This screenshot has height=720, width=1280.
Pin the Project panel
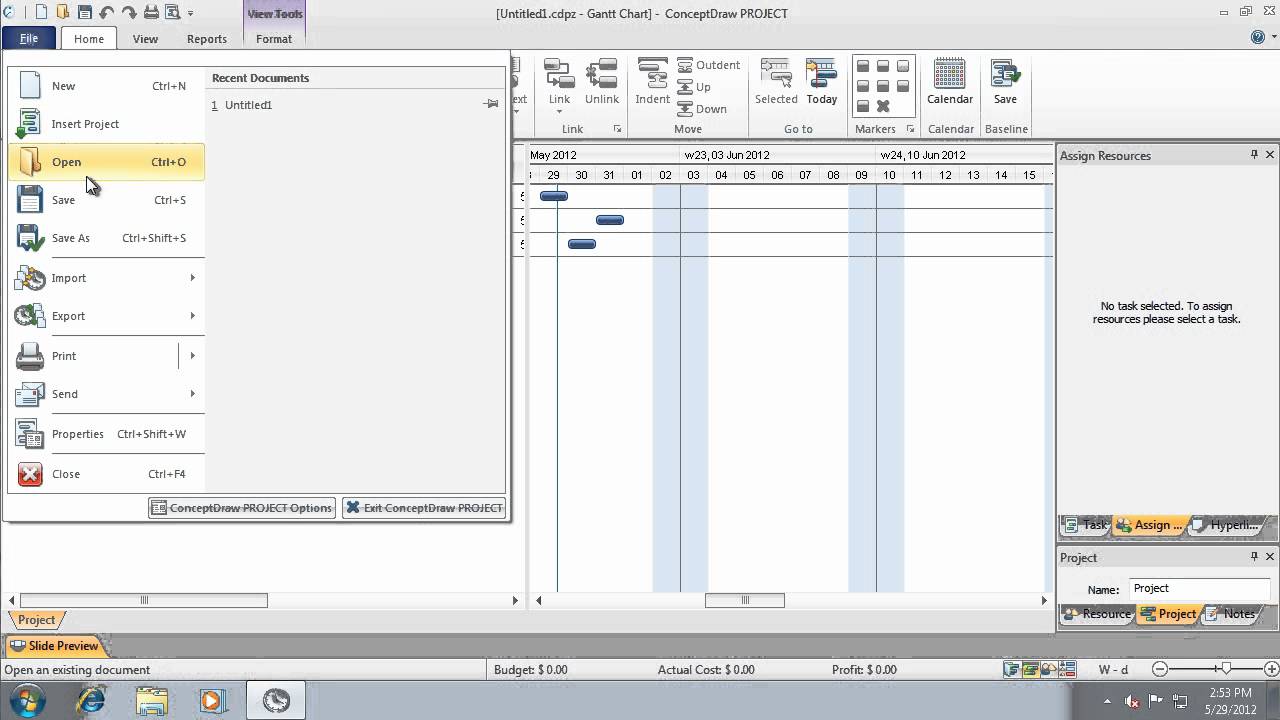[x=1254, y=557]
